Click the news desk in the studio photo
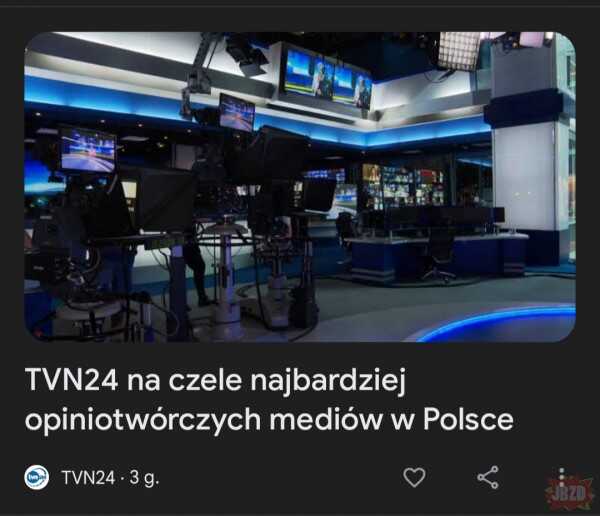The height and width of the screenshot is (516, 600). 436,255
